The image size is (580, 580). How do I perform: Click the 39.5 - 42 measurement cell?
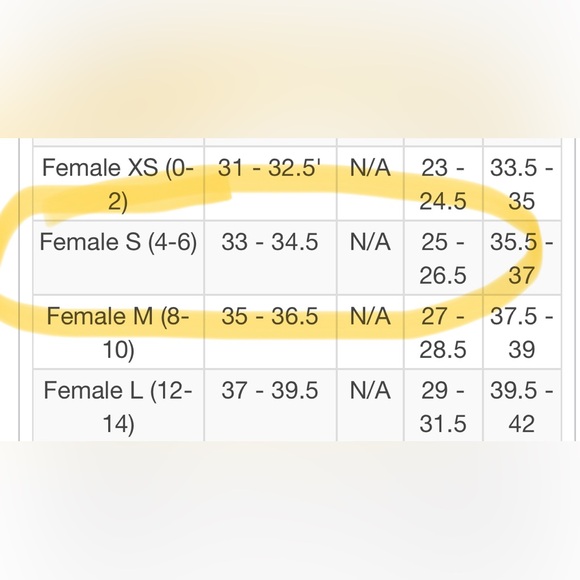tap(522, 405)
